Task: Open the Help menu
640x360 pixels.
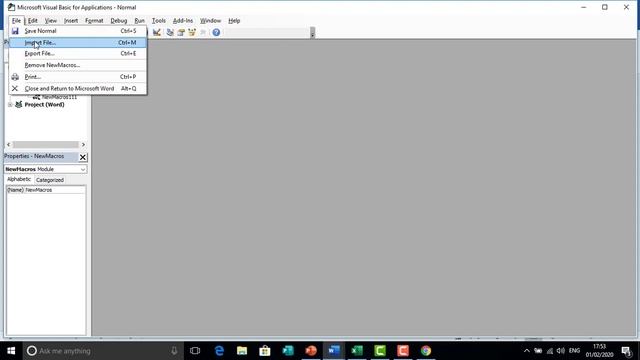Action: tap(234, 20)
